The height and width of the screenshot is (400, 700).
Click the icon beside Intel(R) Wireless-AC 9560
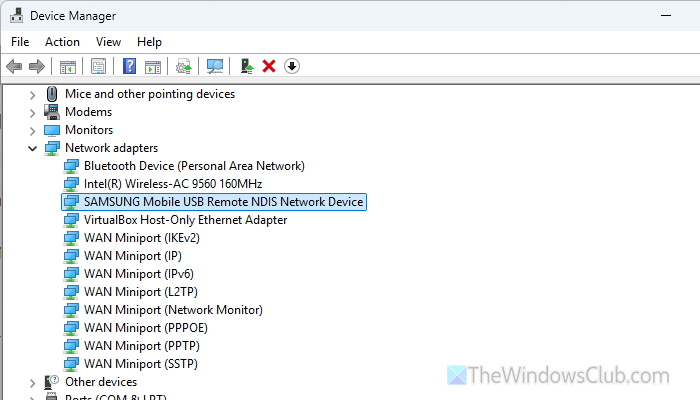[x=71, y=184]
